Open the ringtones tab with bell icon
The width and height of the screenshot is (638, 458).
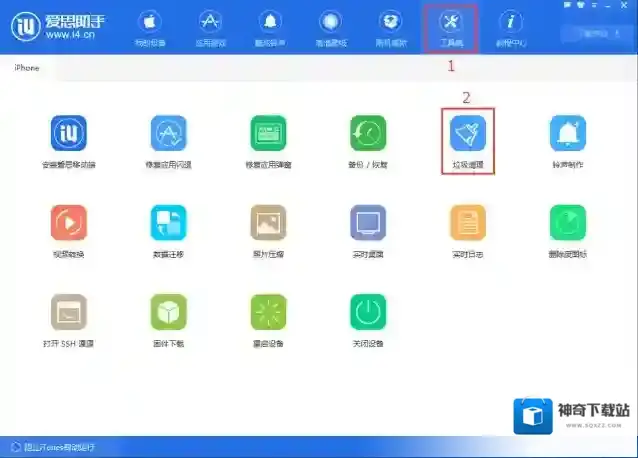(270, 28)
